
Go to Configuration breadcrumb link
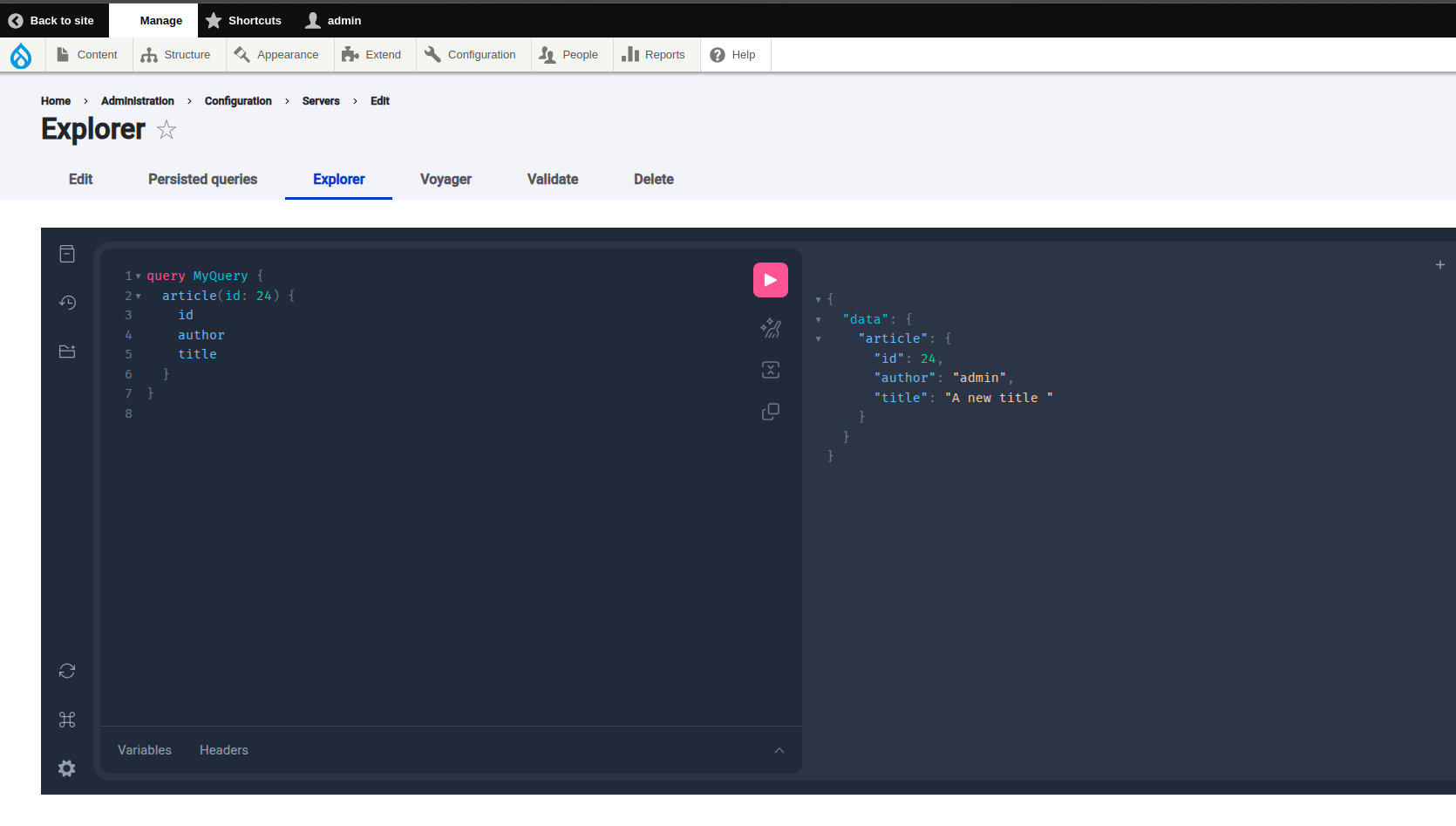click(x=238, y=101)
